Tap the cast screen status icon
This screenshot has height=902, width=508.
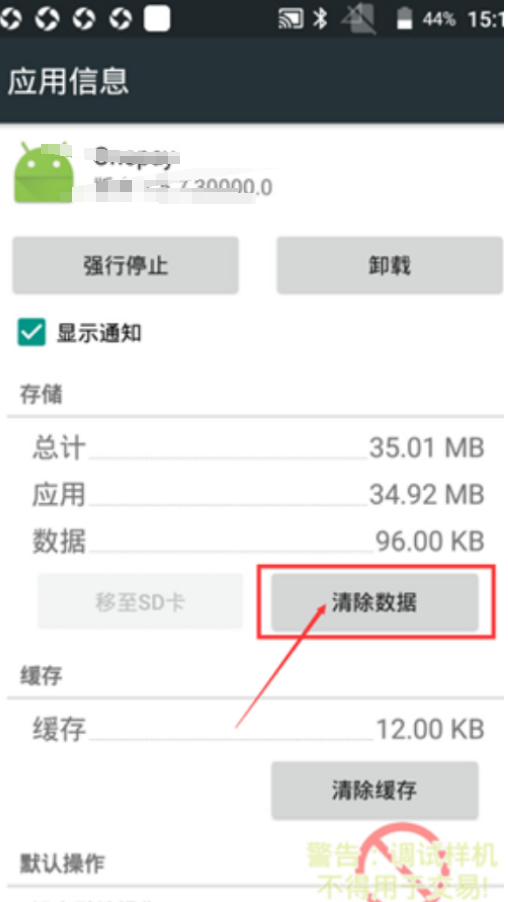pyautogui.click(x=291, y=18)
